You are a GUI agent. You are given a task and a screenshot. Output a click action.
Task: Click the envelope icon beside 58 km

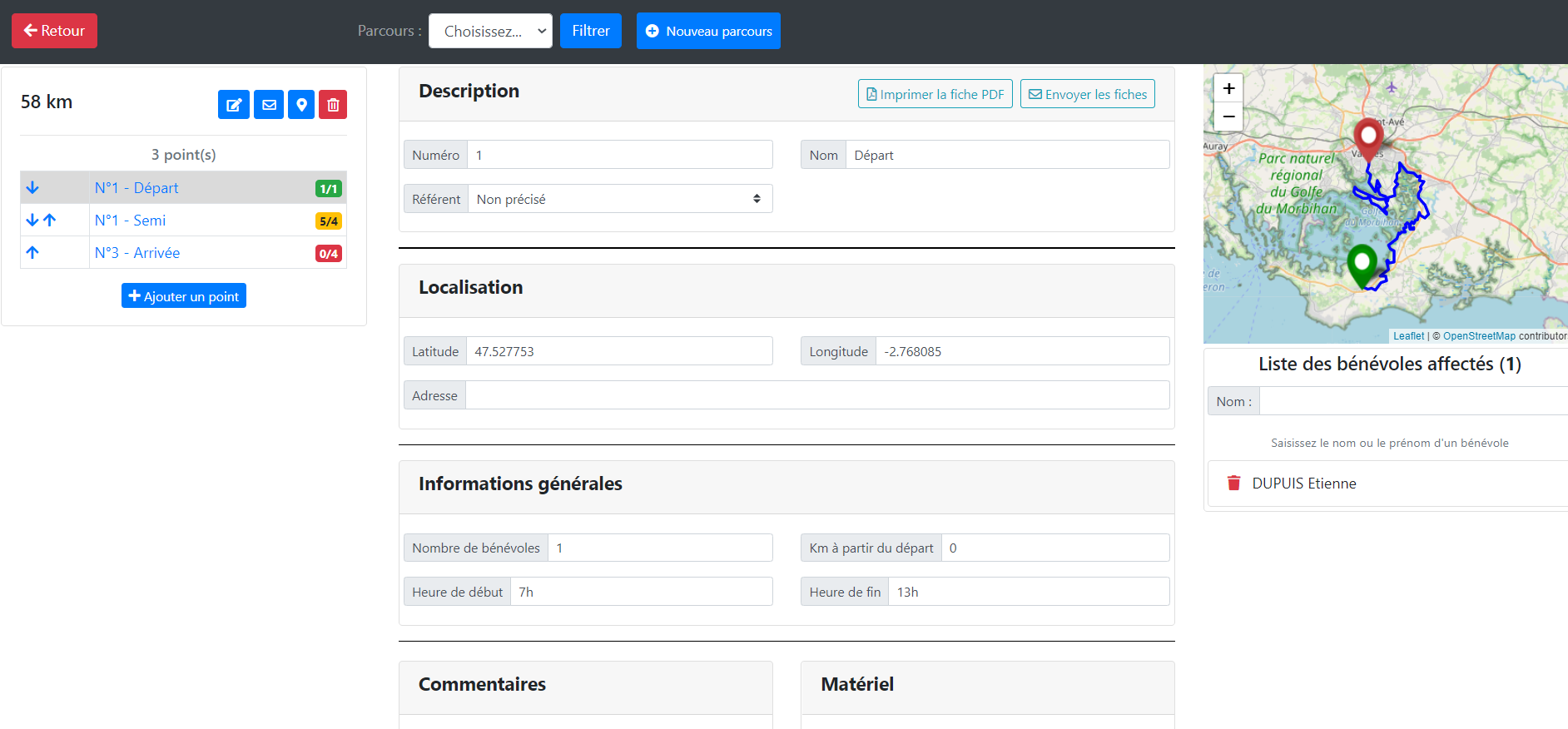269,105
